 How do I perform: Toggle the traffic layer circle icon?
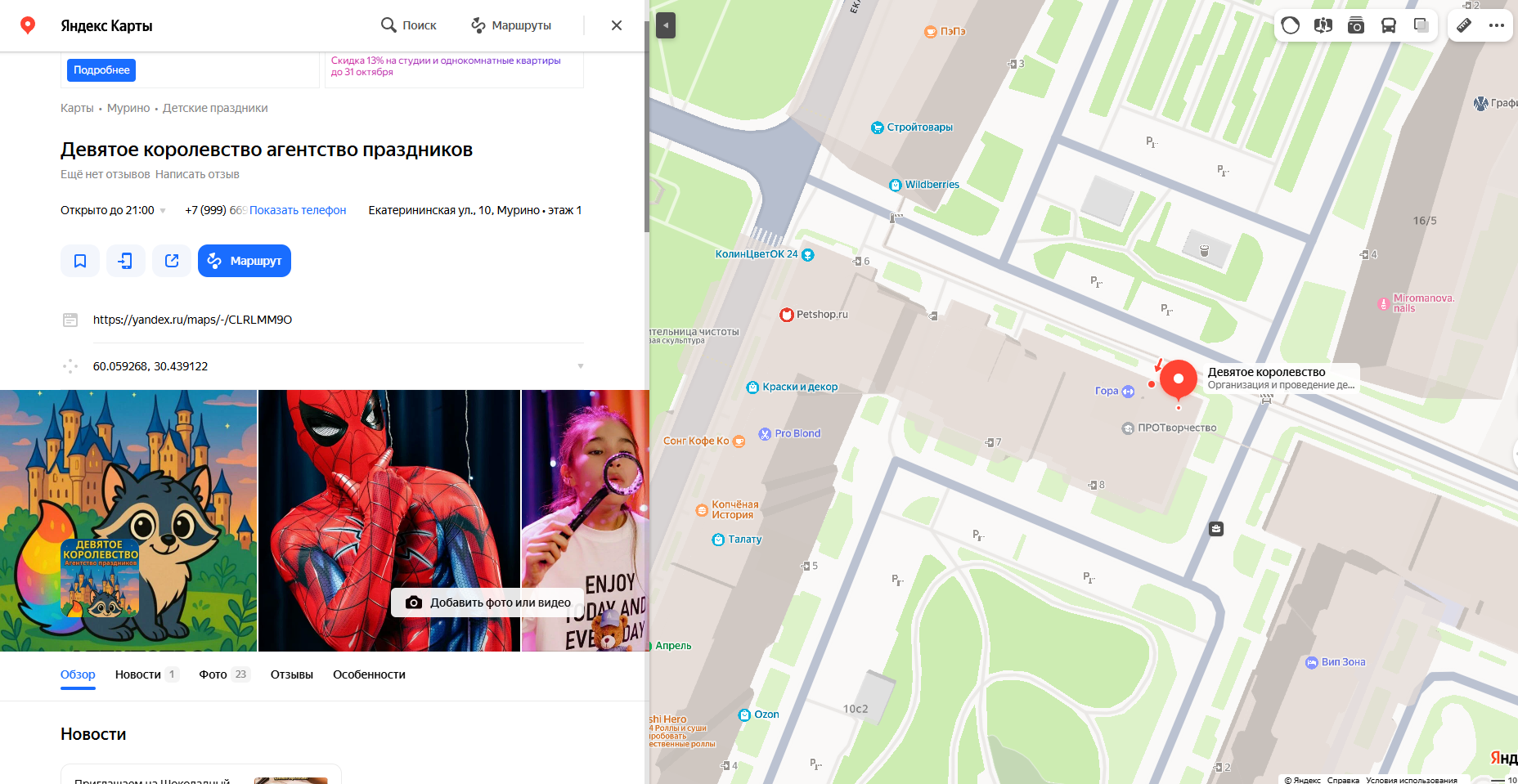[x=1291, y=25]
